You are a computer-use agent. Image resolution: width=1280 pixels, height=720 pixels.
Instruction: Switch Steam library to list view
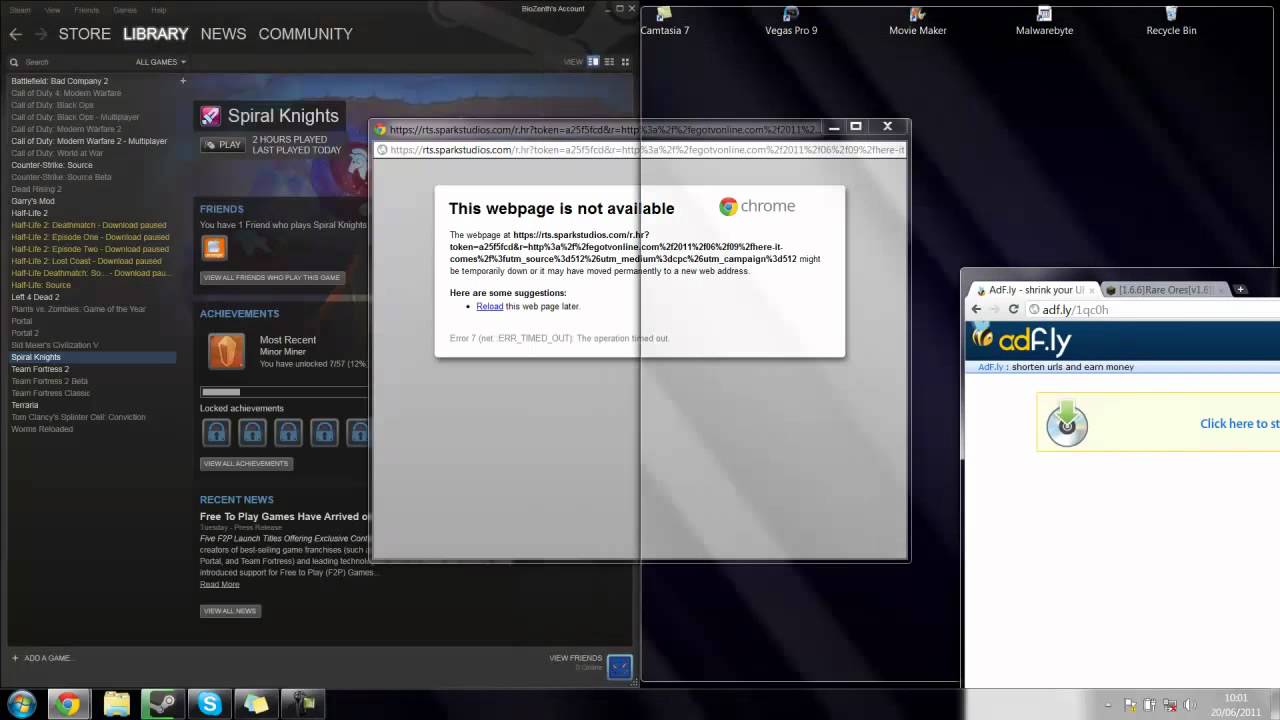click(609, 62)
